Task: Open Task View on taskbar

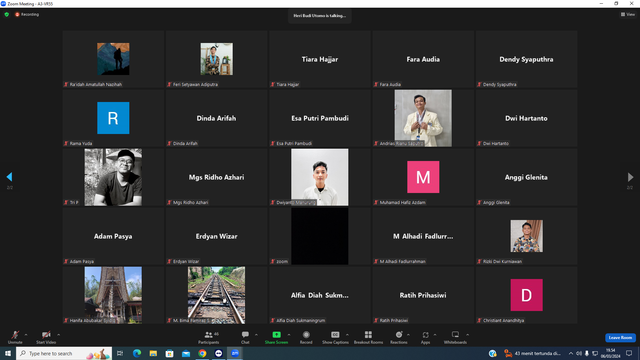Action: point(120,353)
